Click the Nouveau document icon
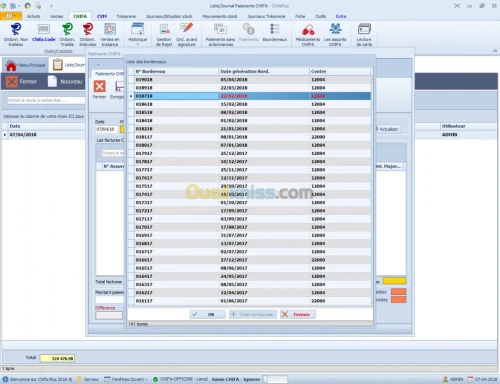This screenshot has height=384, width=500. [x=52, y=81]
